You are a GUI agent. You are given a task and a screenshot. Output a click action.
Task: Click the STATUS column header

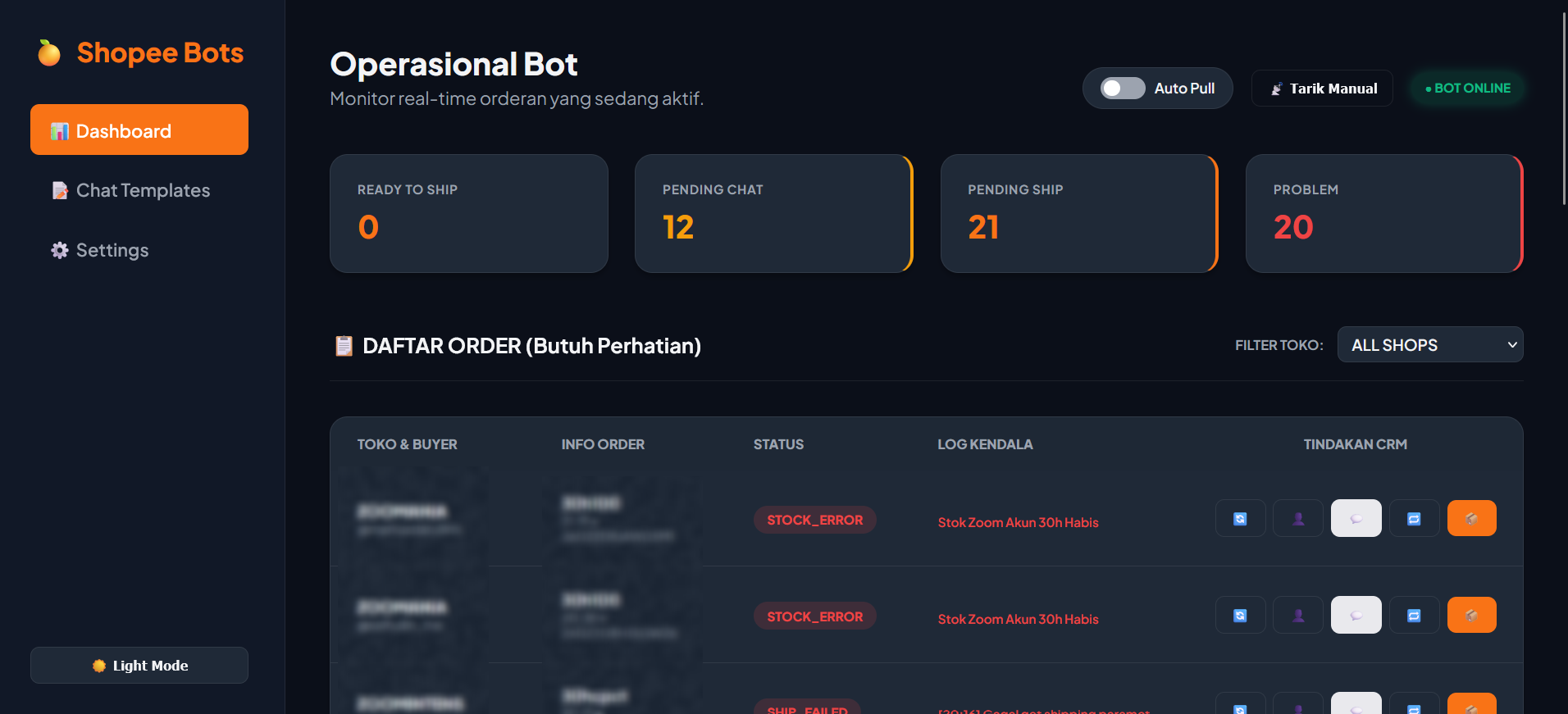click(778, 444)
